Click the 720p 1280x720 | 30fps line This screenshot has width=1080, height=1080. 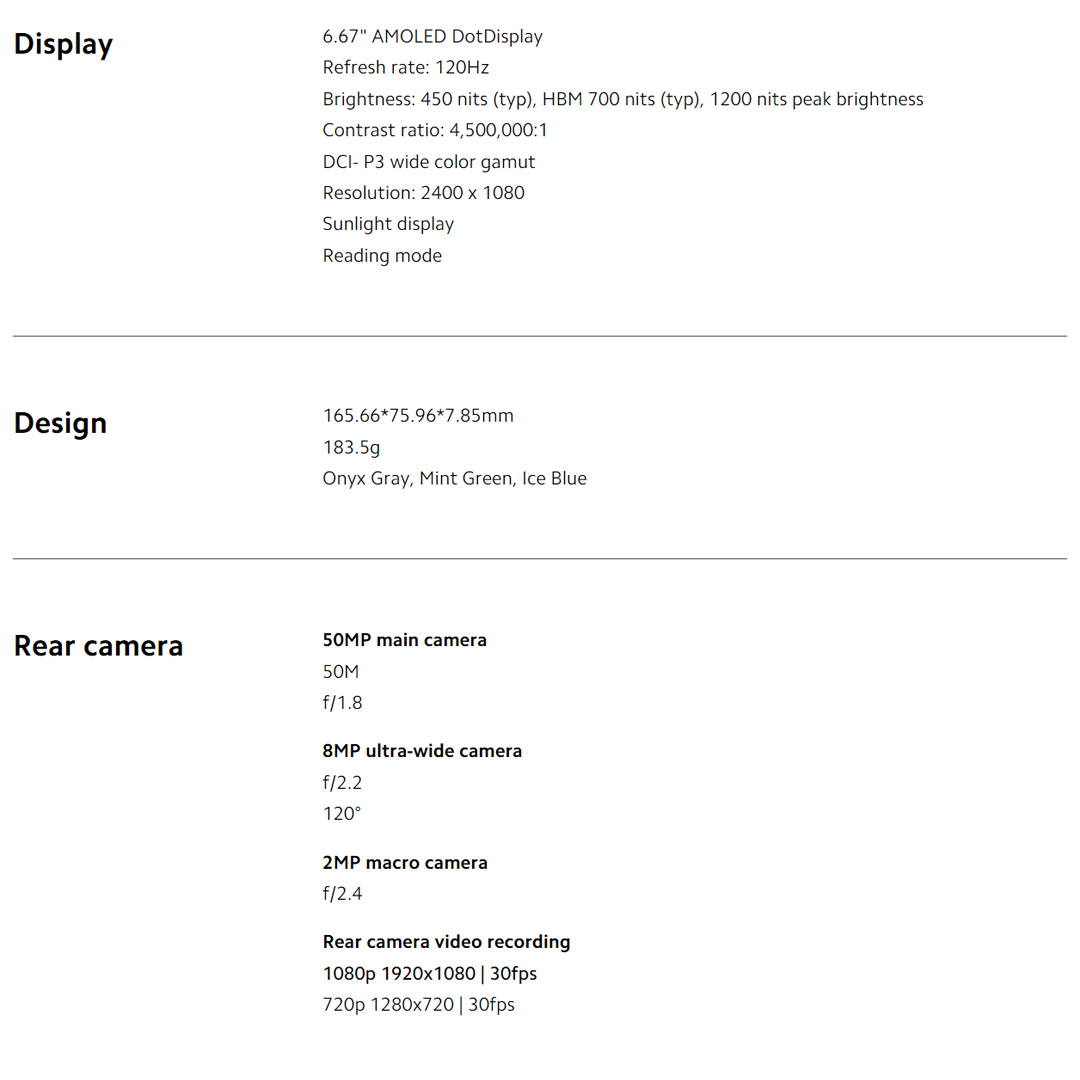pos(418,1005)
